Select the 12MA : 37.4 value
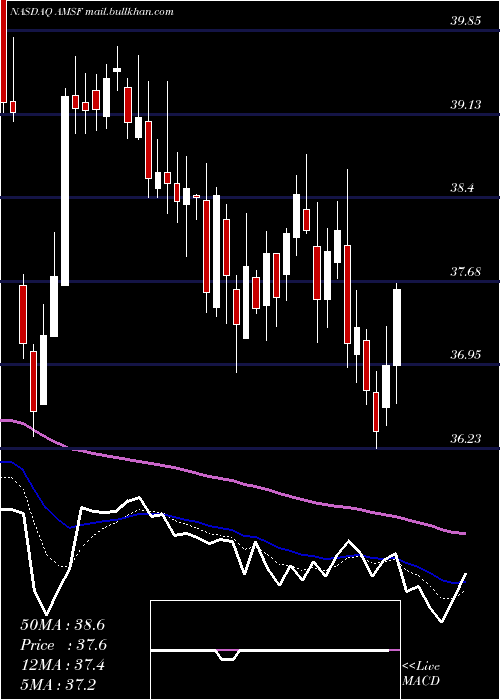This screenshot has width=500, height=700. [62, 665]
